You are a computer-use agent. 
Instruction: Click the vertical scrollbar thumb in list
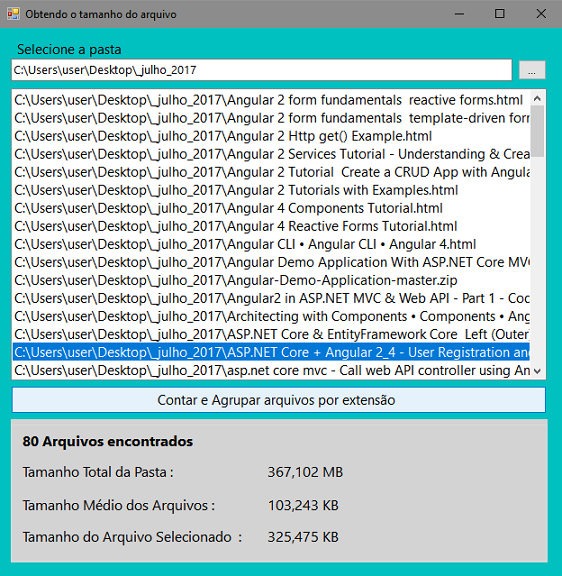click(x=537, y=131)
